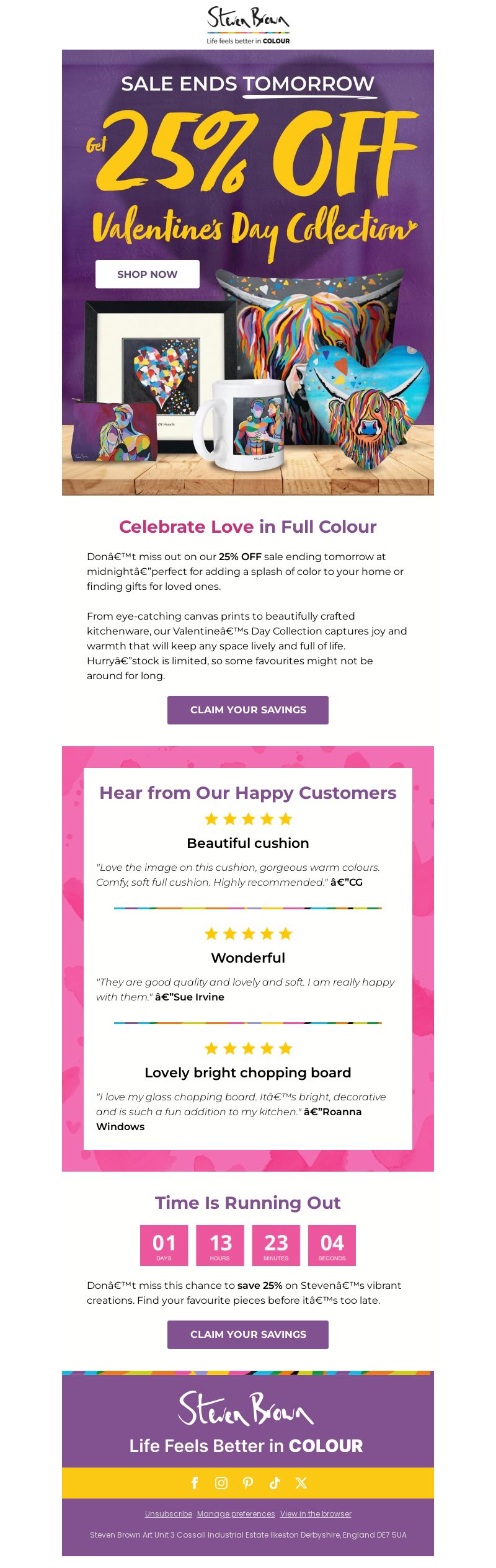The image size is (496, 1568).
Task: Click the Facebook icon in footer
Action: pyautogui.click(x=195, y=1482)
